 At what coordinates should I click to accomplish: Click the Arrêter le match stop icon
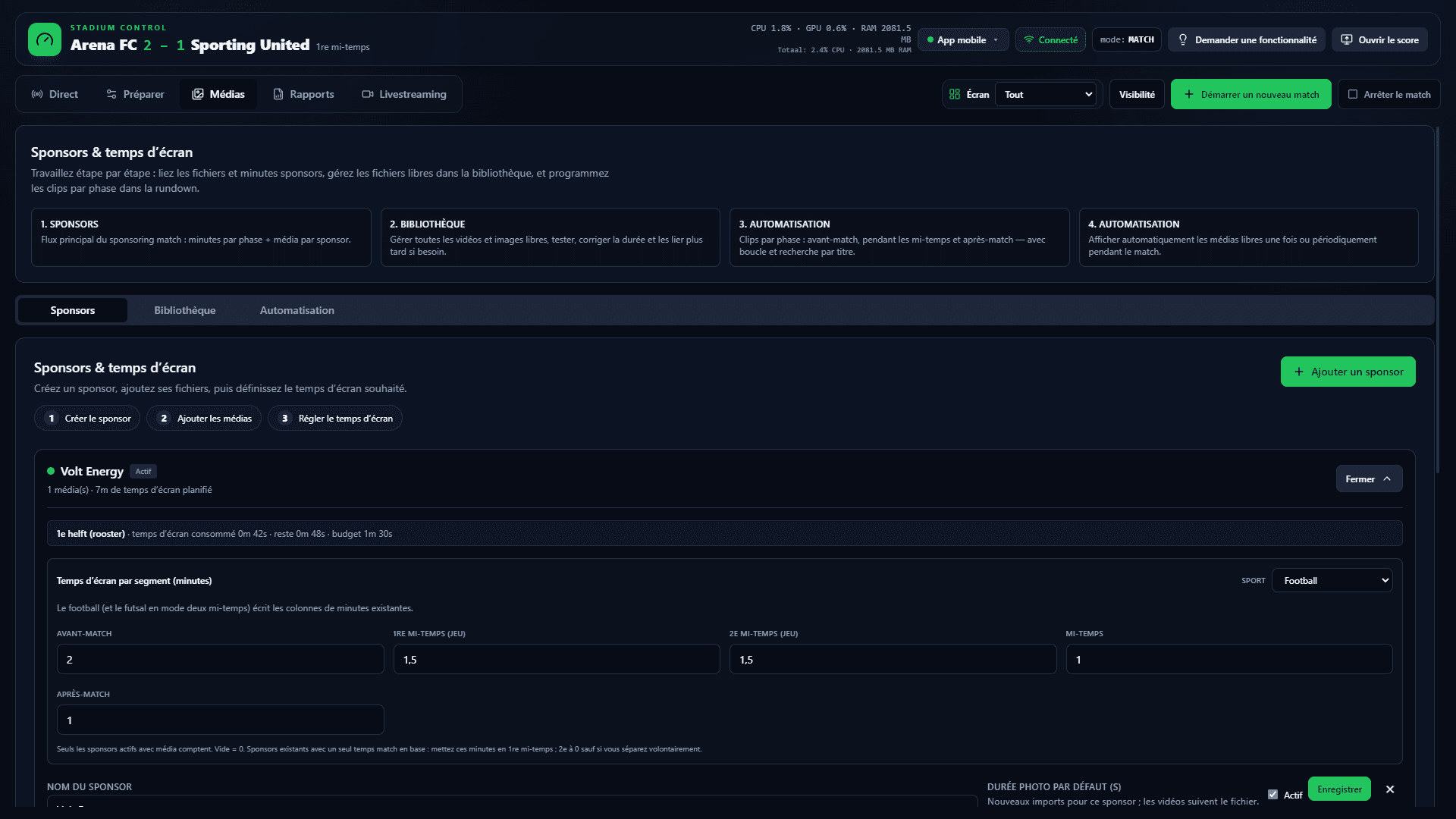point(1353,94)
